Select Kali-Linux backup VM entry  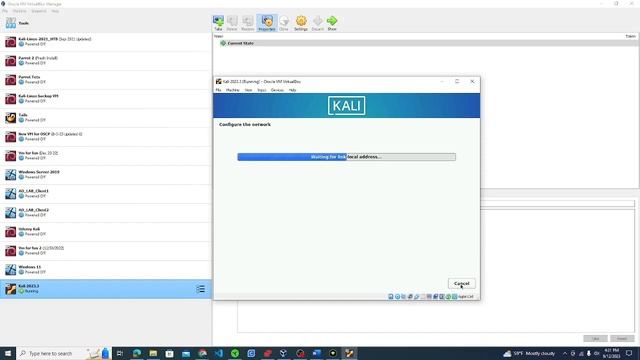point(106,99)
